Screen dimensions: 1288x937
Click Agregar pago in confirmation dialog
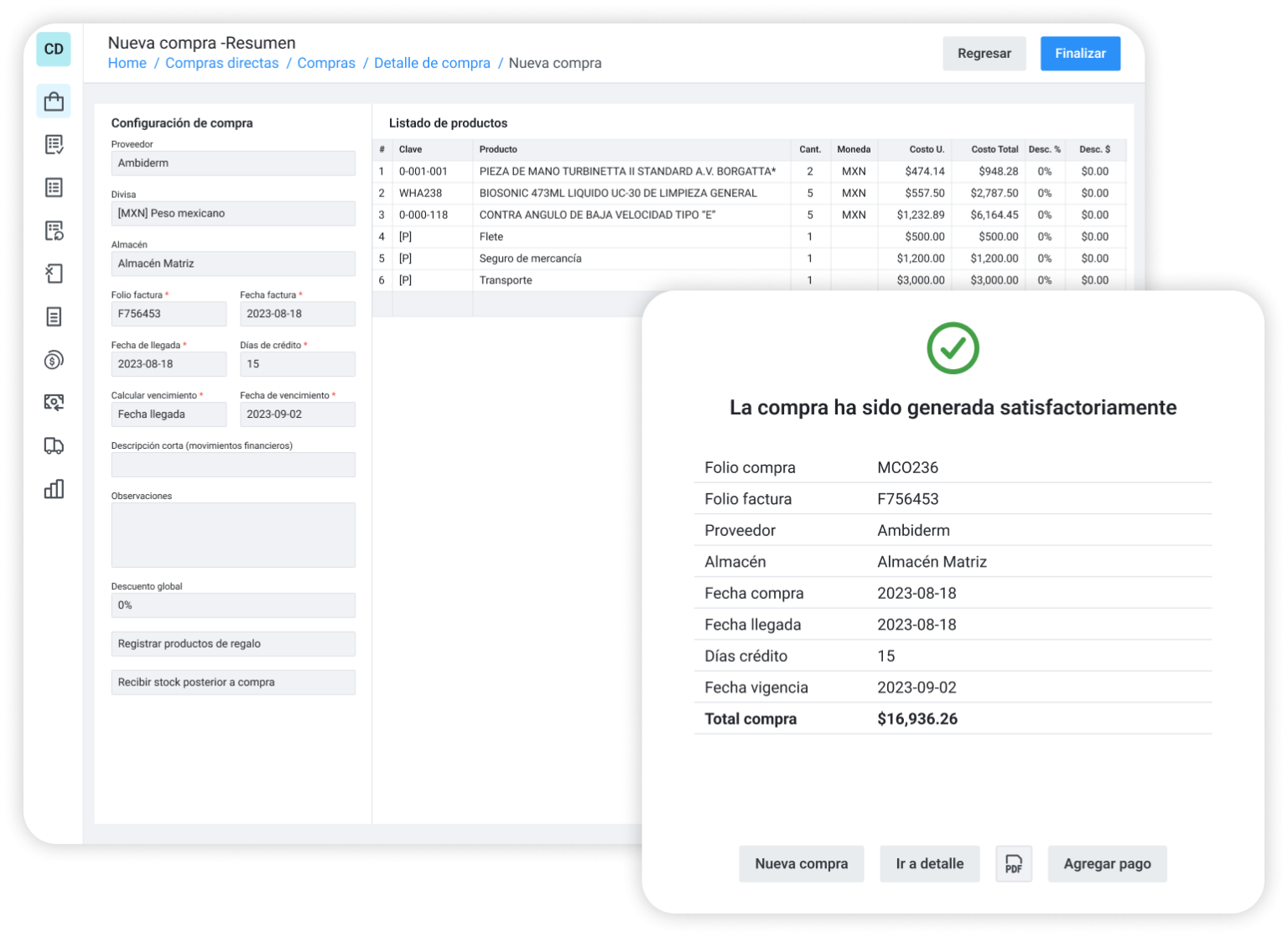click(1107, 863)
